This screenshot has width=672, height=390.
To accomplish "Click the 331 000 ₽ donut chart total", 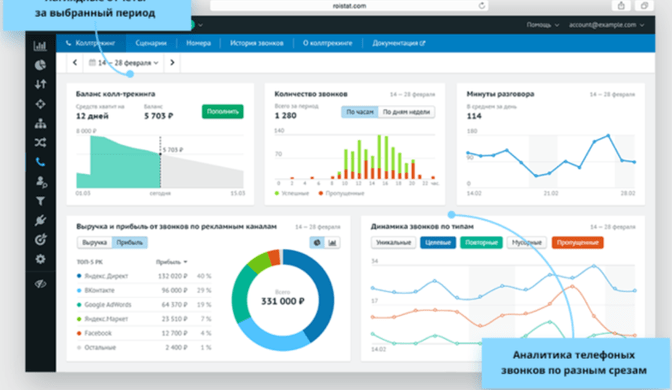I will (x=283, y=301).
